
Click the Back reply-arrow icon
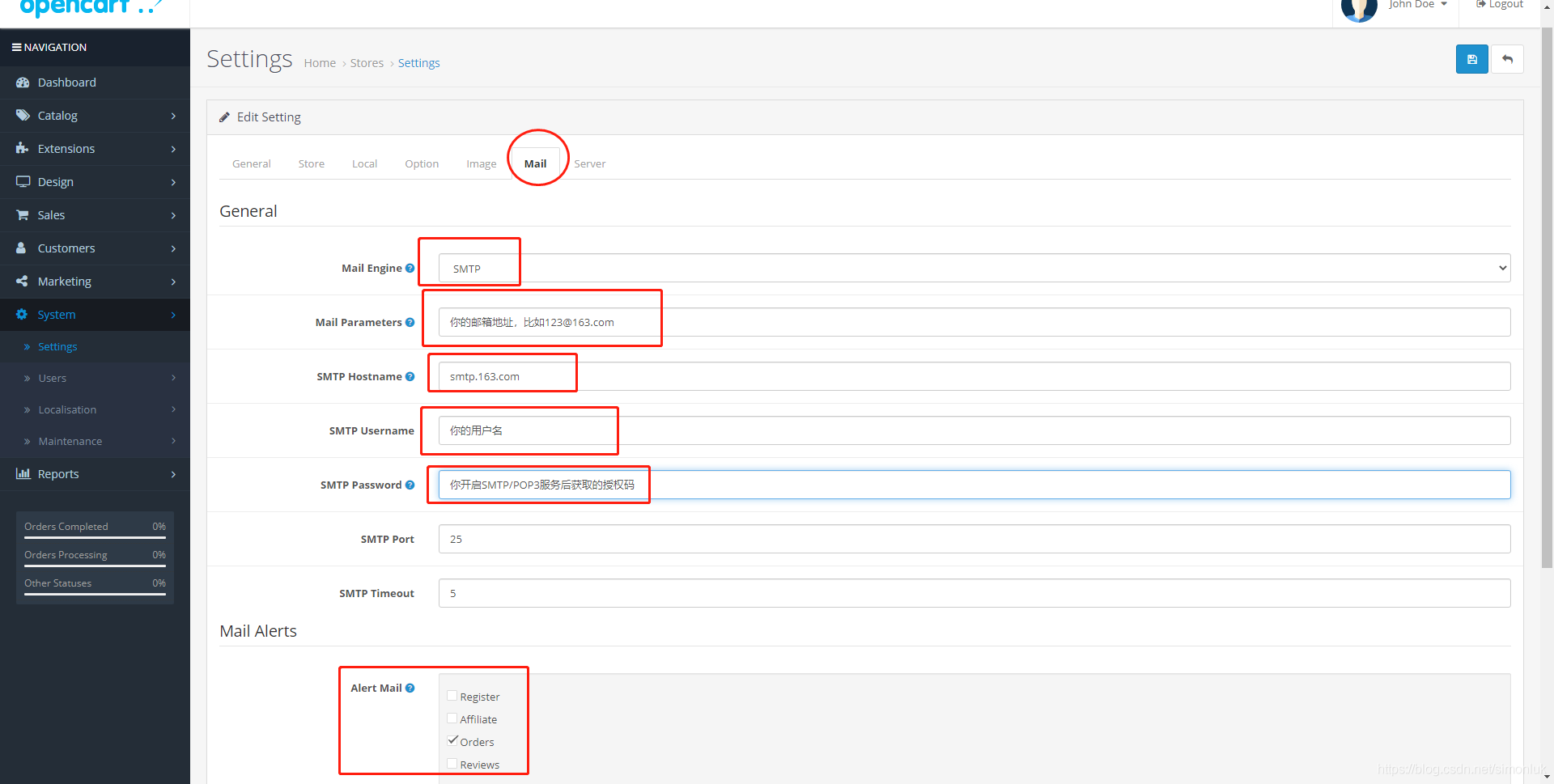[x=1507, y=59]
